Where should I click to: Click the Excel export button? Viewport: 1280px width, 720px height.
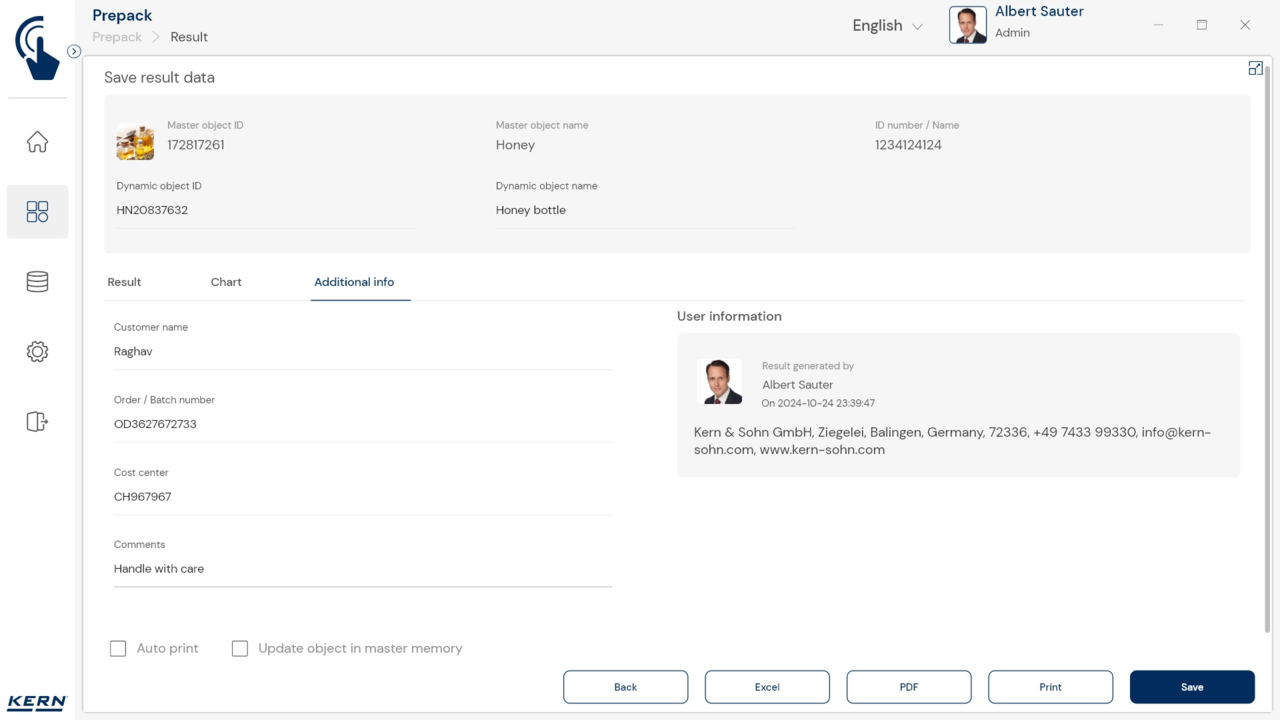[x=767, y=687]
